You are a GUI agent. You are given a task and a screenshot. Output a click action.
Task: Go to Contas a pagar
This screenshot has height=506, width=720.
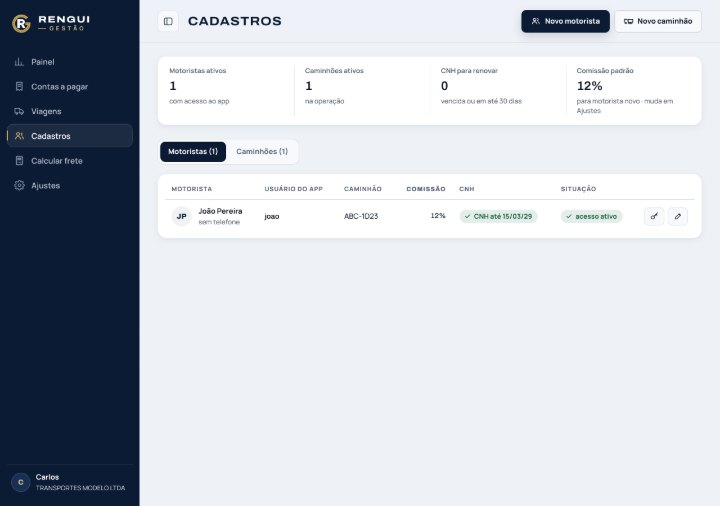click(x=70, y=87)
